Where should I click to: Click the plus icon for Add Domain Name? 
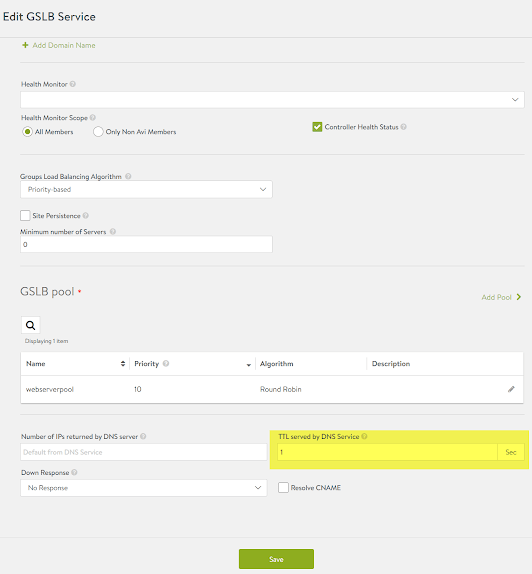click(25, 45)
